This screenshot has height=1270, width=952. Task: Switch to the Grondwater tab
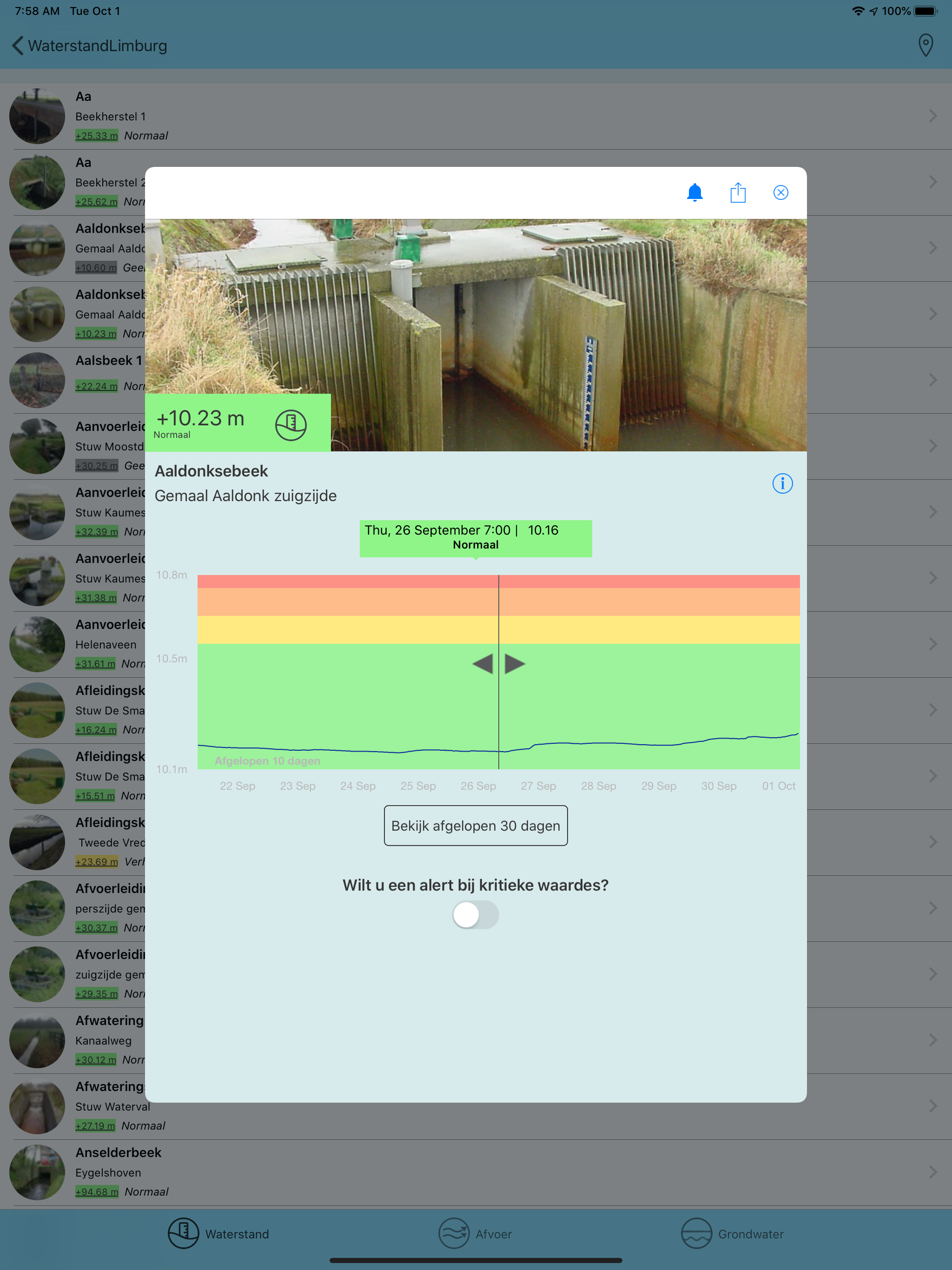coord(732,1233)
